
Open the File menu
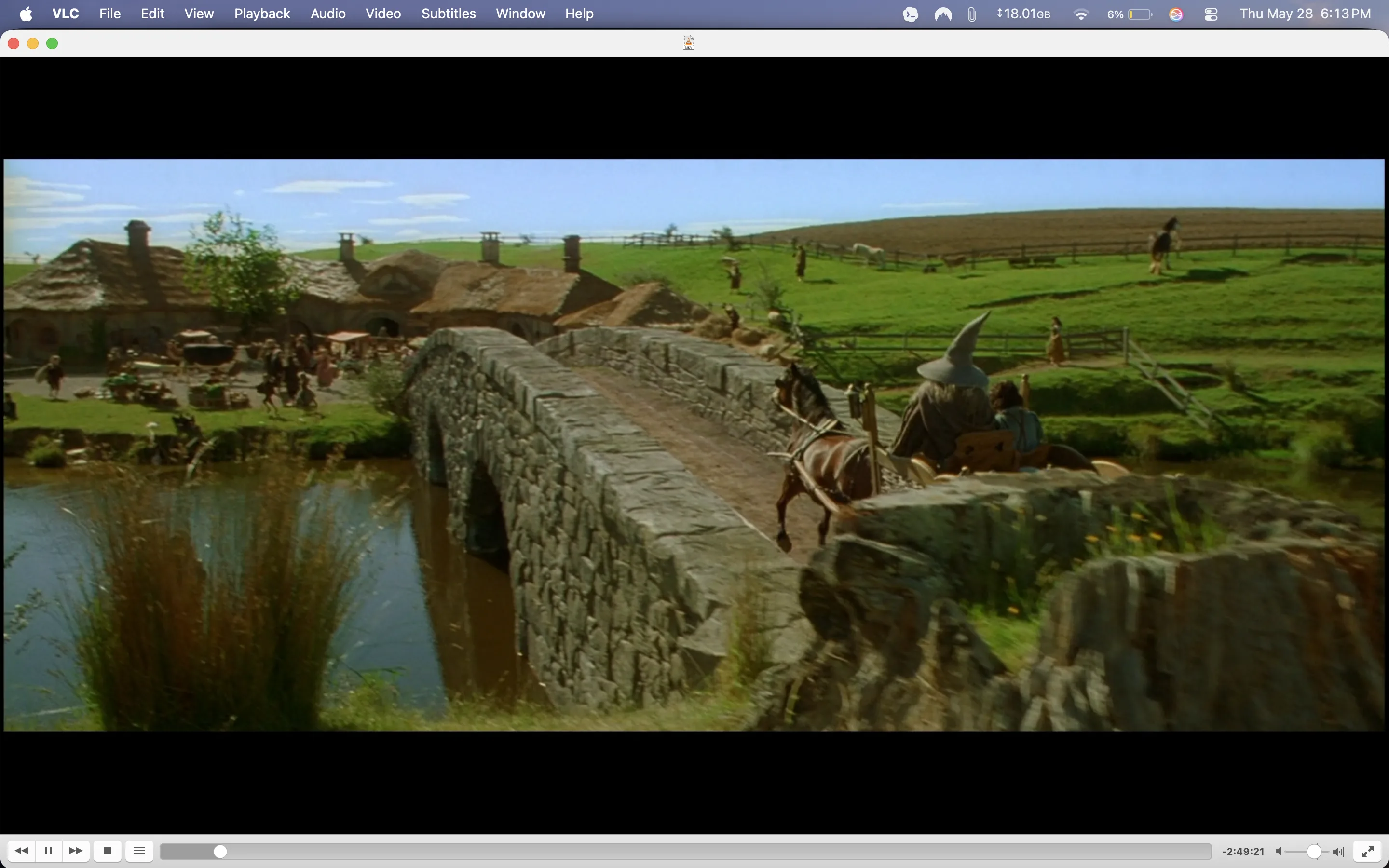pyautogui.click(x=109, y=14)
